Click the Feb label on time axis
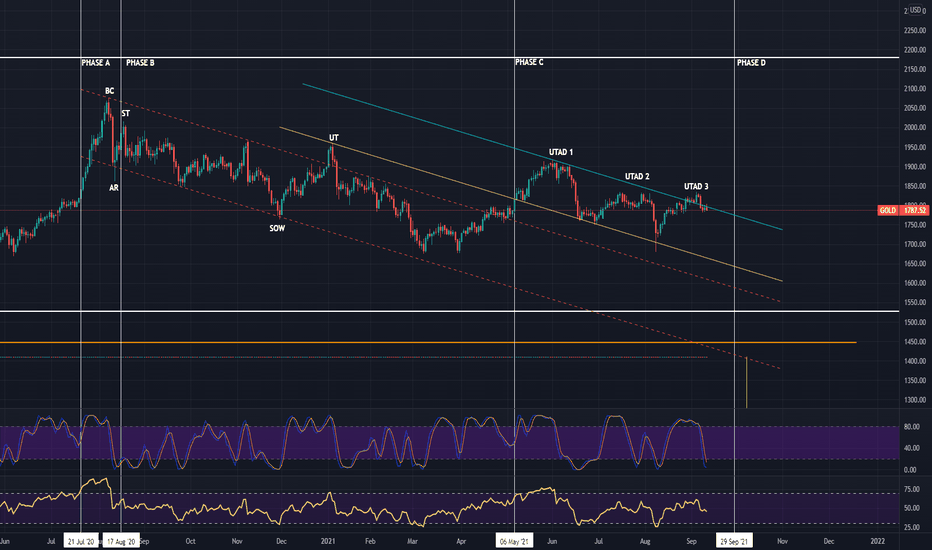The image size is (932, 550). 370,541
